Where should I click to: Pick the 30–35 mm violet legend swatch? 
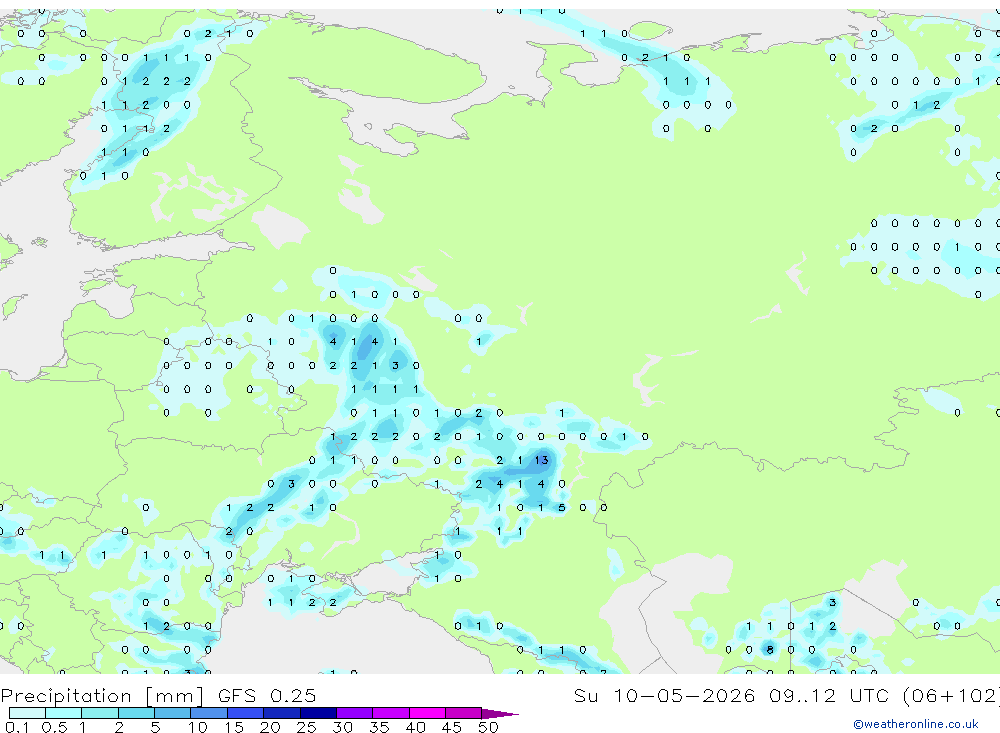(355, 713)
